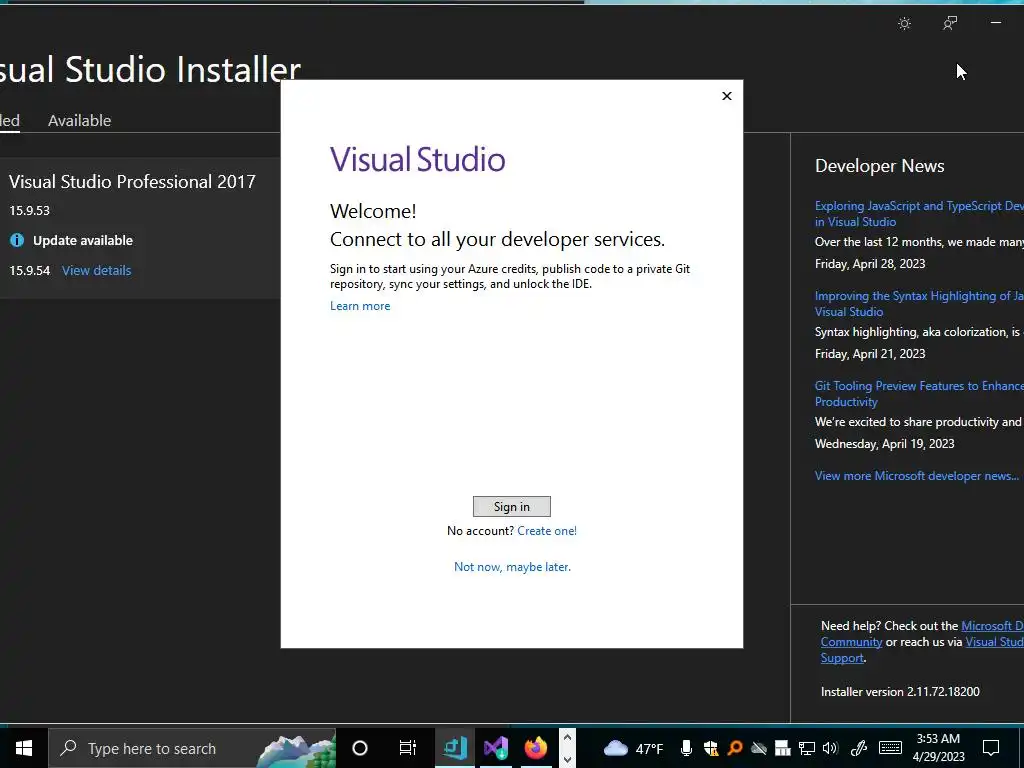Viewport: 1024px width, 768px height.
Task: Click the Visual Studio Professional 2017 product title
Action: click(x=132, y=182)
